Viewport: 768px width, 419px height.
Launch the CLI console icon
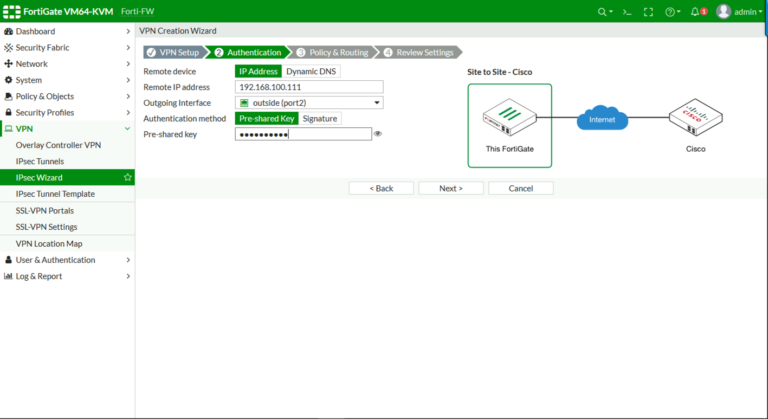[627, 12]
